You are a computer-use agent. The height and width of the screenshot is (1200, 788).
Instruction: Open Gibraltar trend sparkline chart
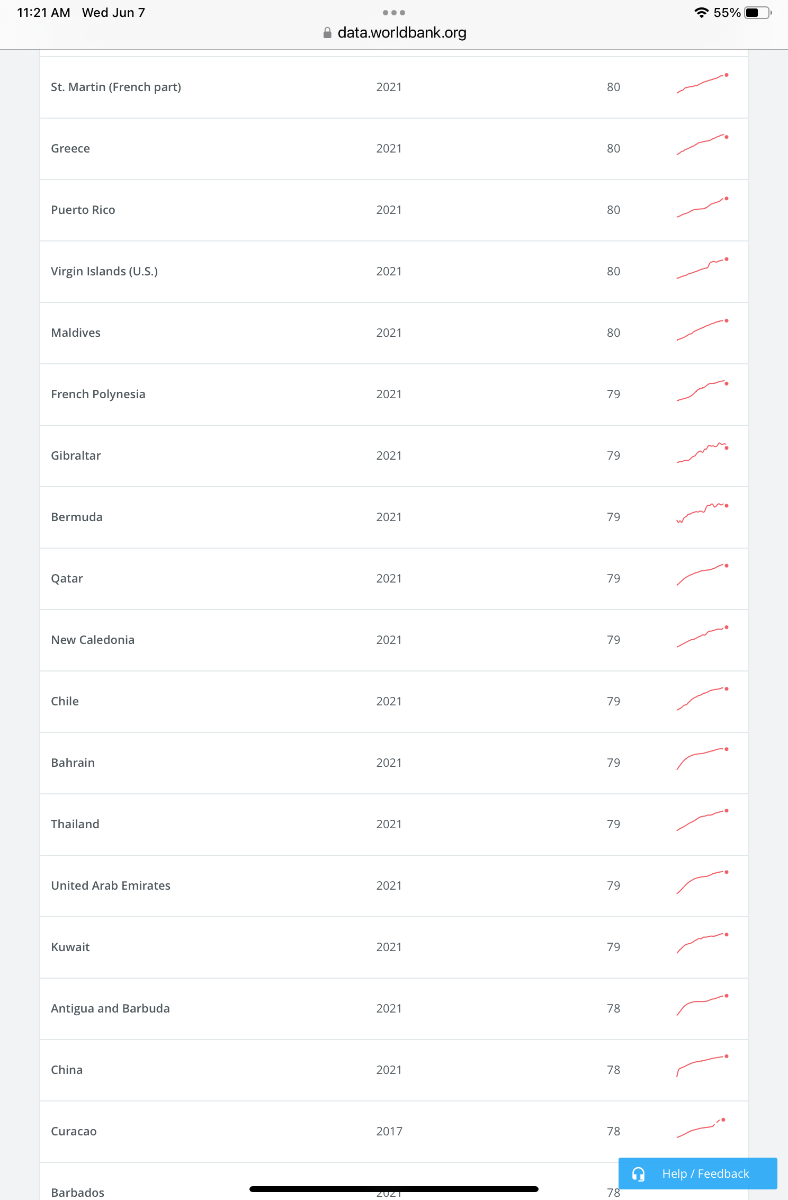(x=703, y=452)
